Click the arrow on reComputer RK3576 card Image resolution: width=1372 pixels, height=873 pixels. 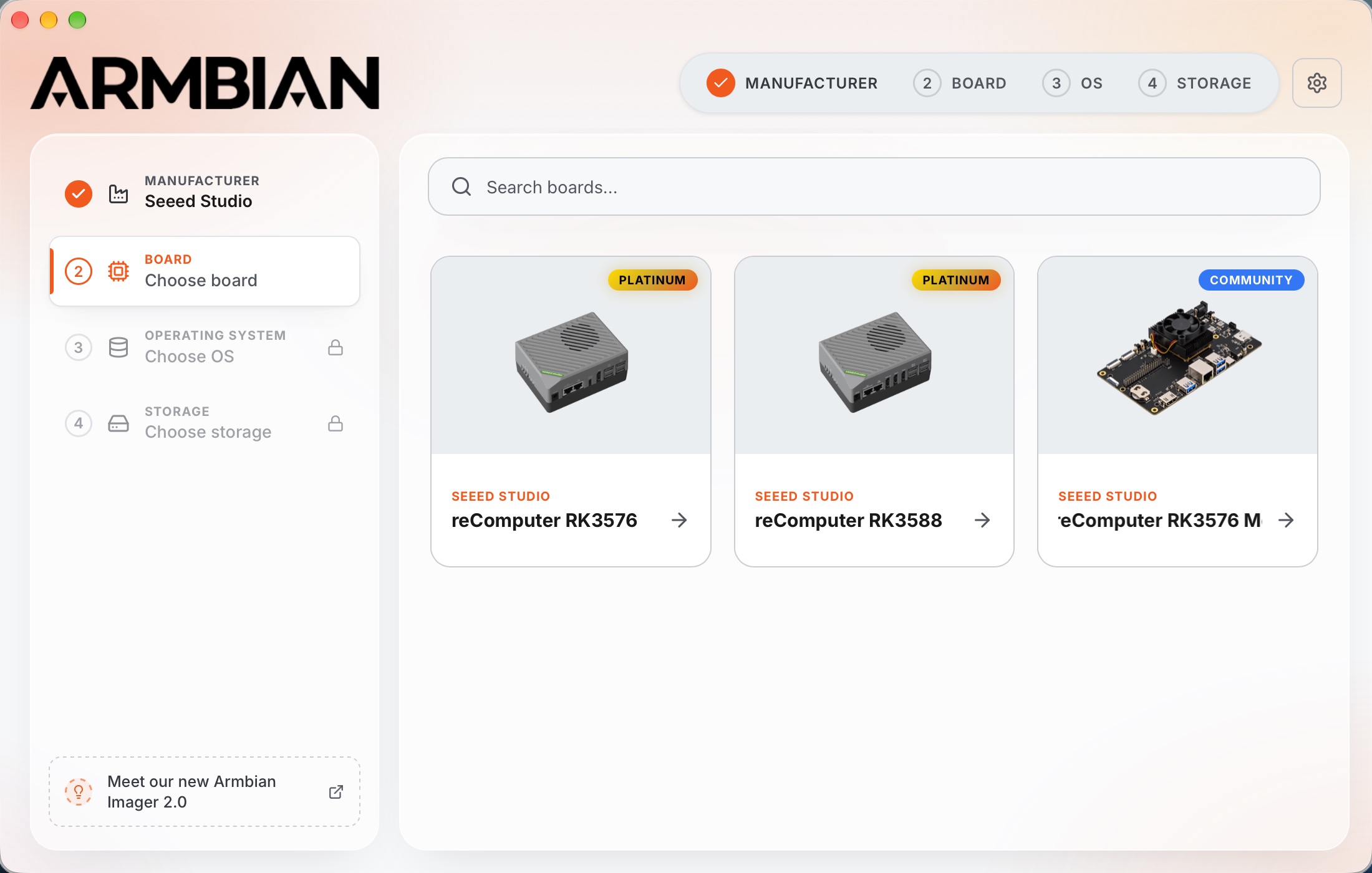click(679, 520)
